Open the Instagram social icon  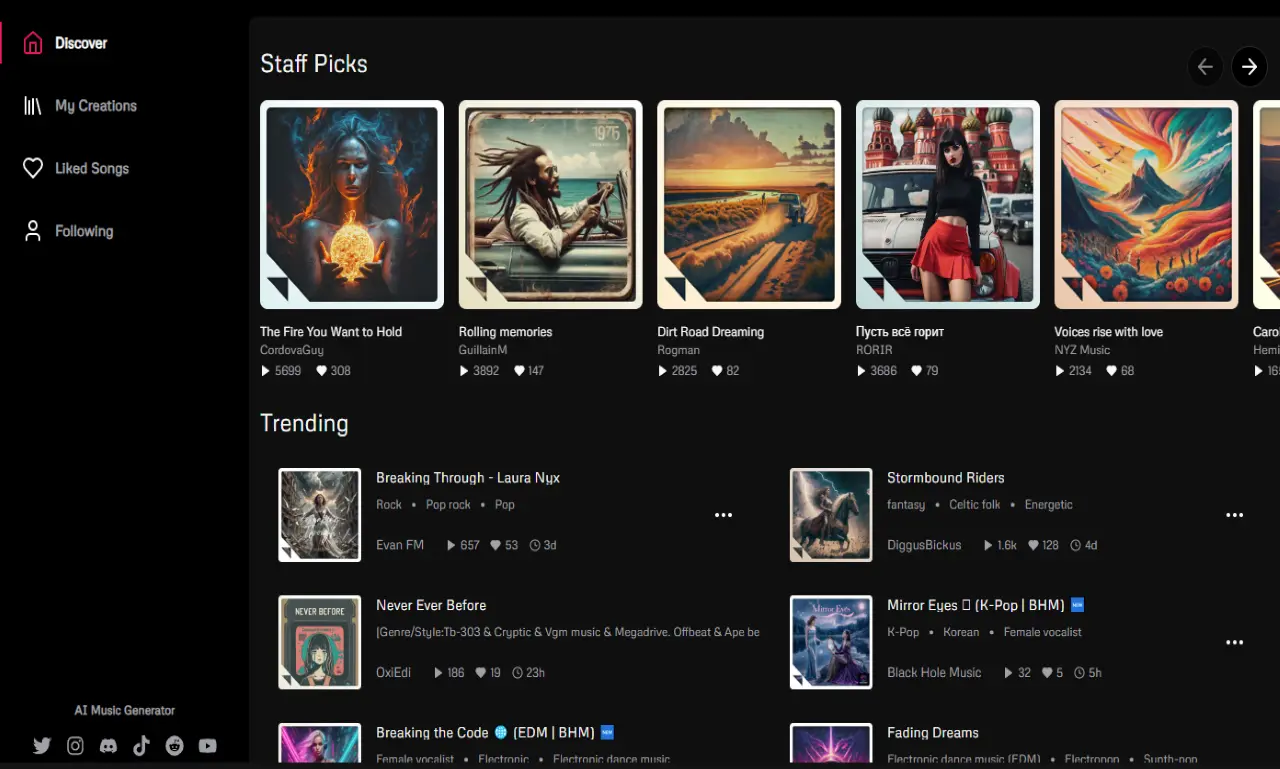75,745
